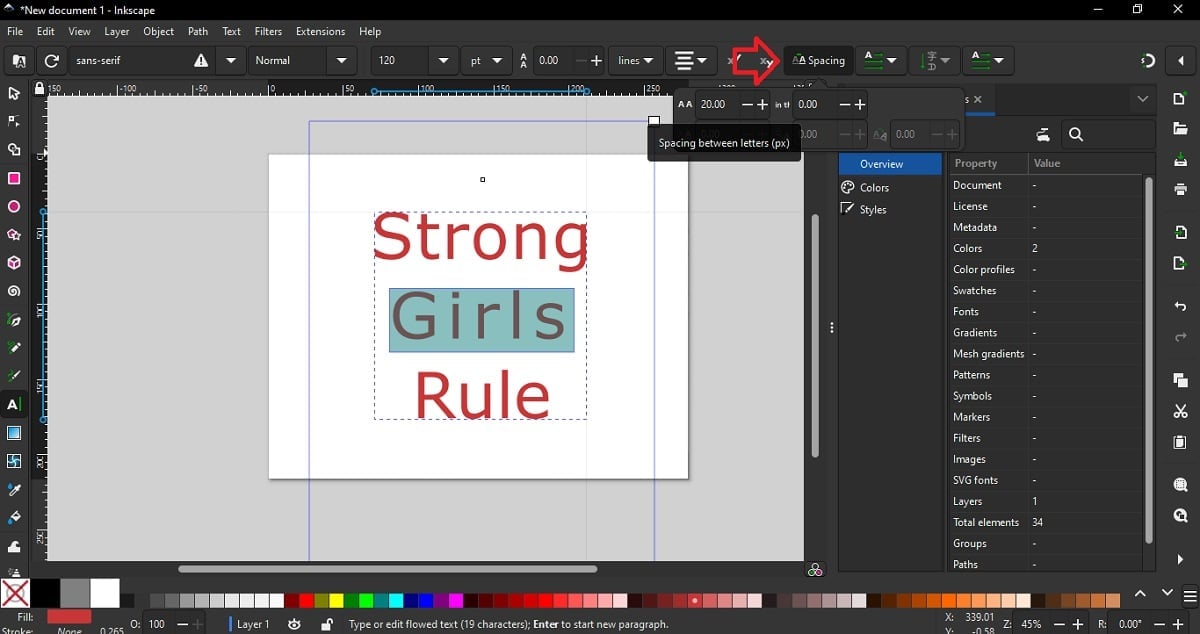The width and height of the screenshot is (1200, 634).
Task: Switch to the Colors view in document panel
Action: (873, 187)
